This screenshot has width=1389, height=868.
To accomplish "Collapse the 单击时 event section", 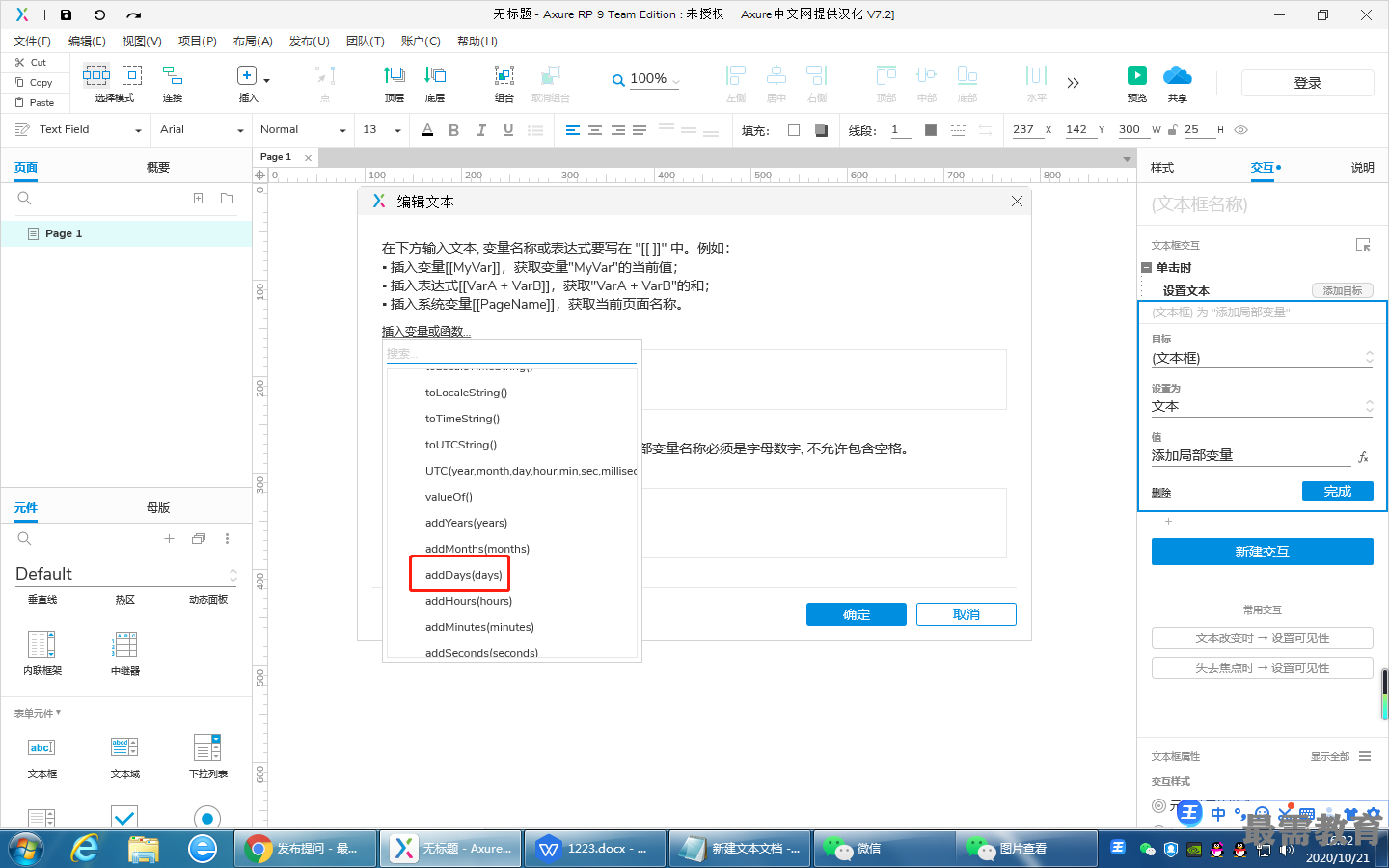I will tap(1146, 268).
